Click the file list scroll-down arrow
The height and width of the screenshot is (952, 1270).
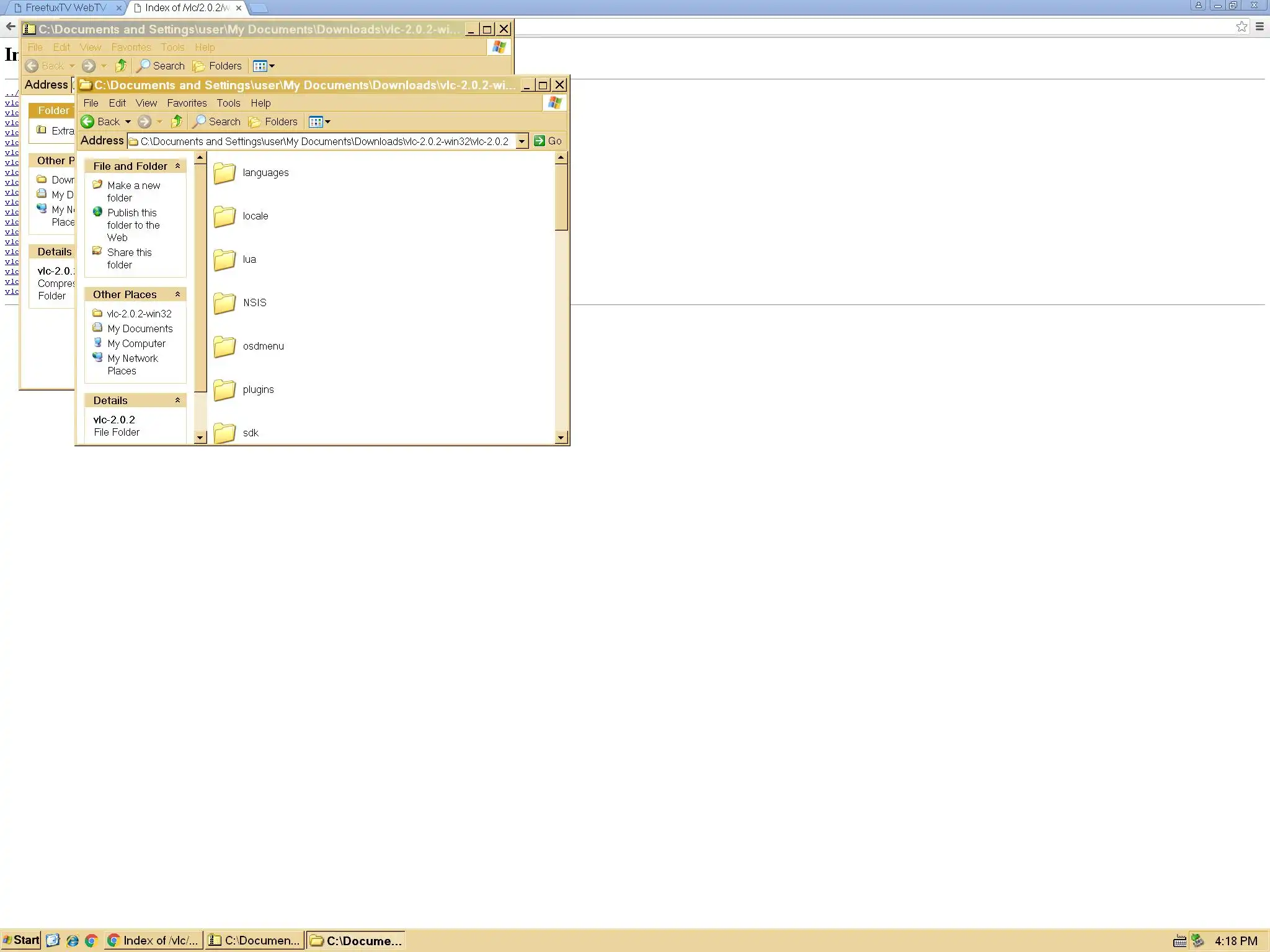point(561,438)
